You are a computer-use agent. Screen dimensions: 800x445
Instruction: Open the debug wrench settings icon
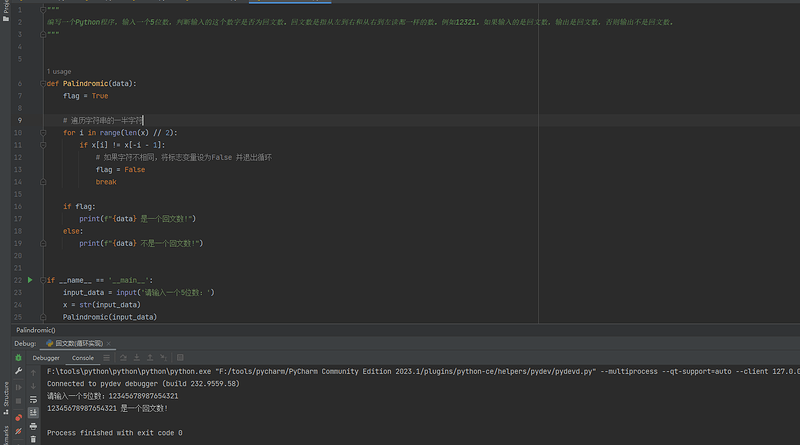pyautogui.click(x=18, y=371)
